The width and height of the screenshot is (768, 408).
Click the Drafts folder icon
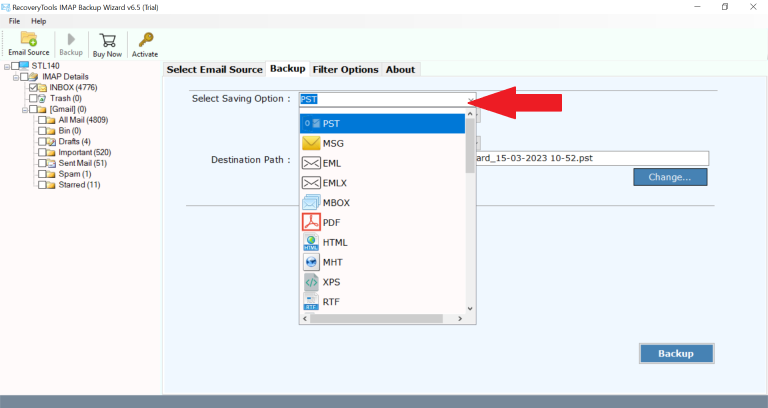(x=51, y=142)
